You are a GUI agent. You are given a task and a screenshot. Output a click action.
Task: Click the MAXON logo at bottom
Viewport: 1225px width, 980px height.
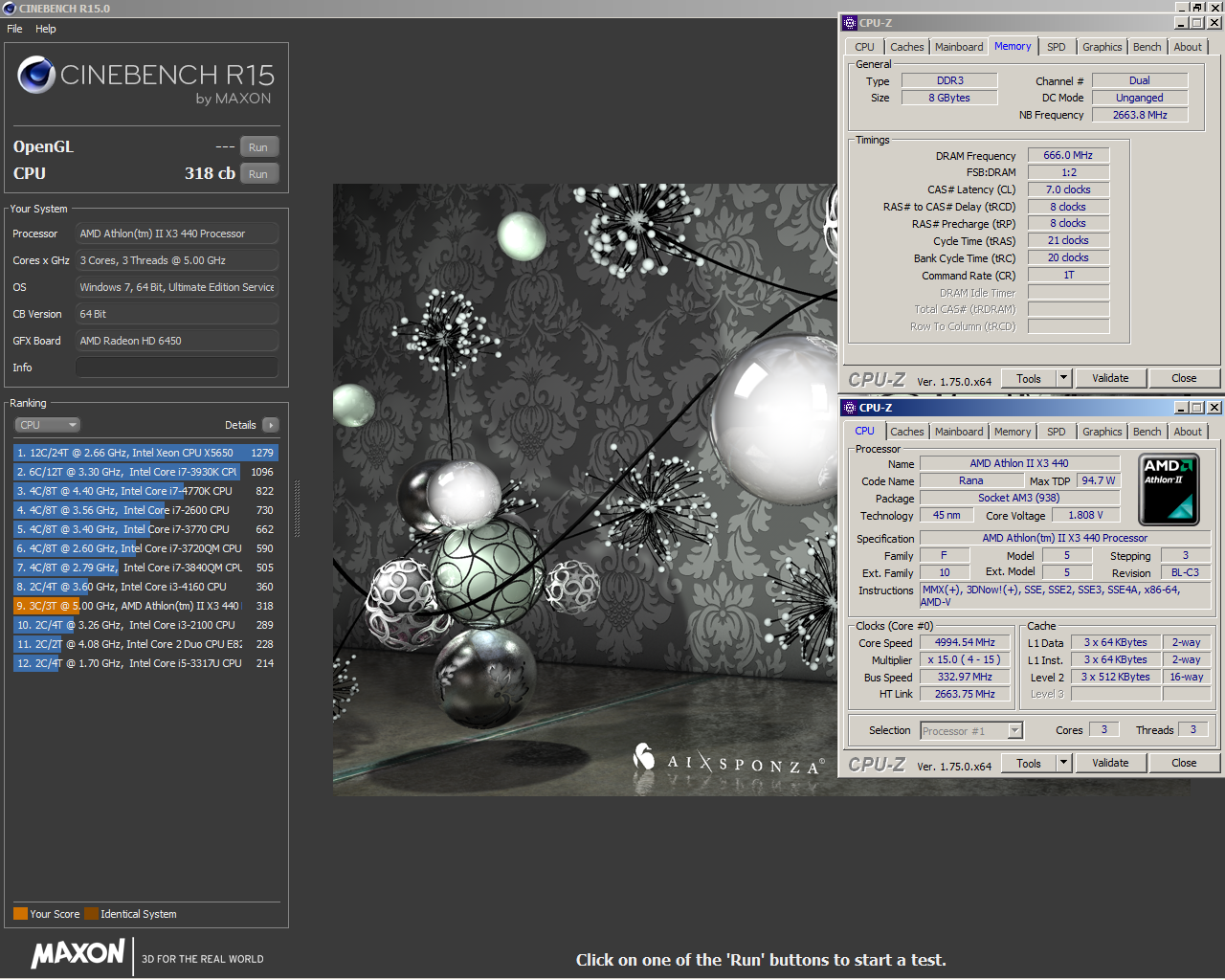(78, 953)
